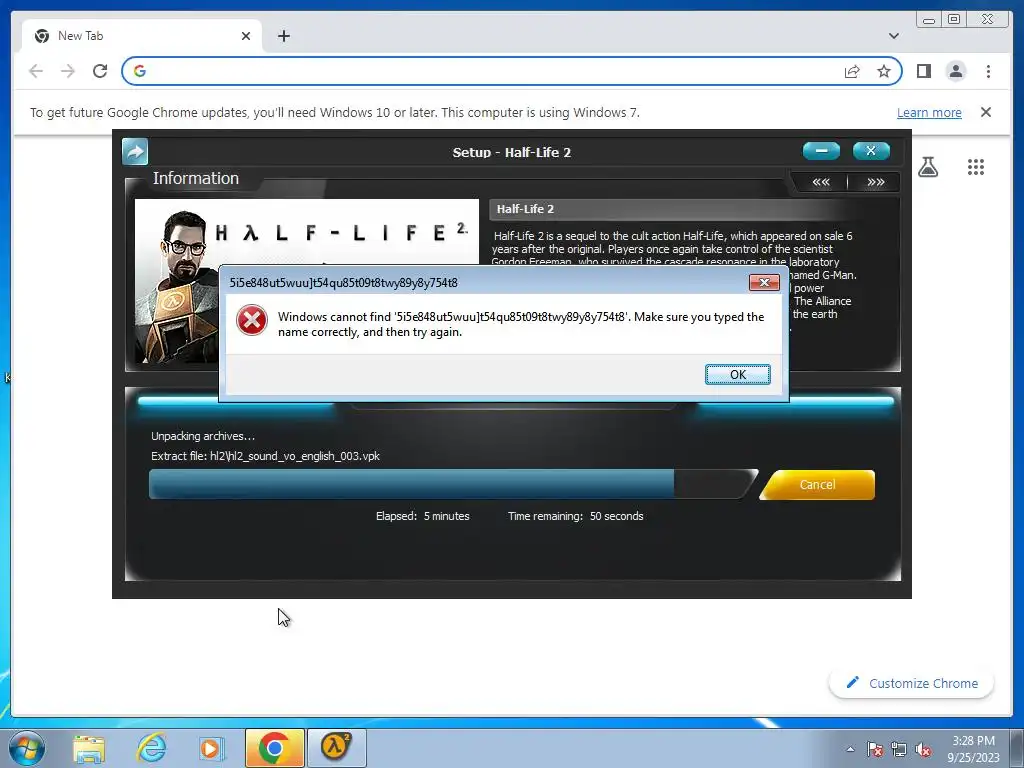Go back in Chrome

pos(36,71)
